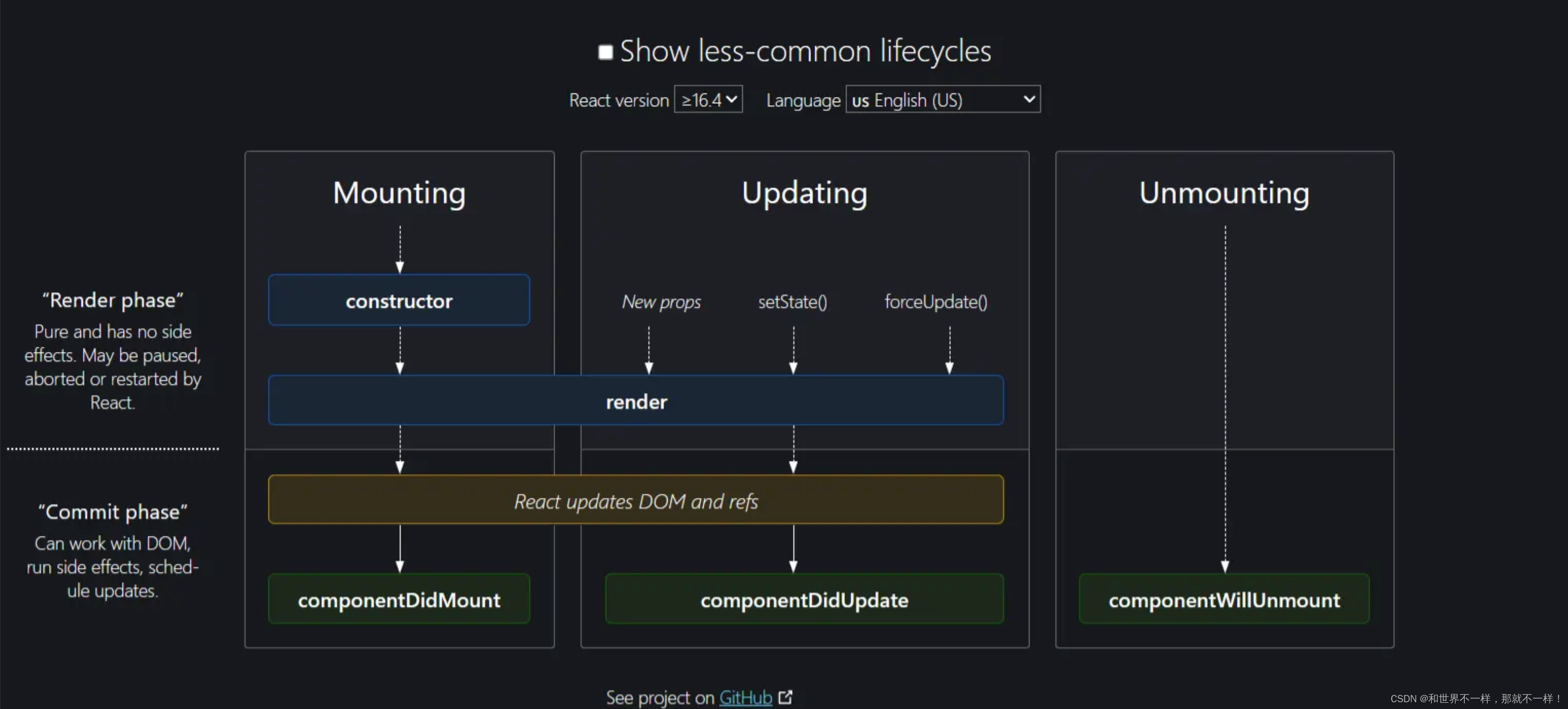The image size is (1568, 709).
Task: Click the "React updates DOM and refs" bar
Action: (636, 500)
